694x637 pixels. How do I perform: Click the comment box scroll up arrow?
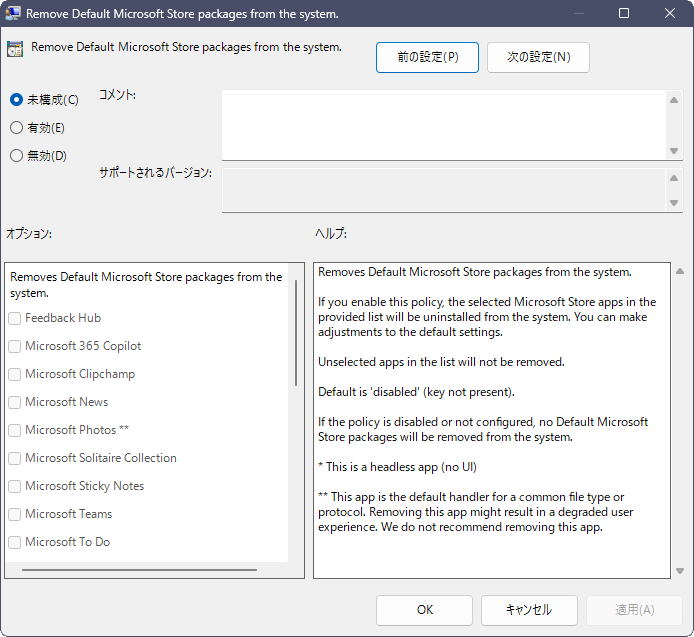(x=674, y=100)
